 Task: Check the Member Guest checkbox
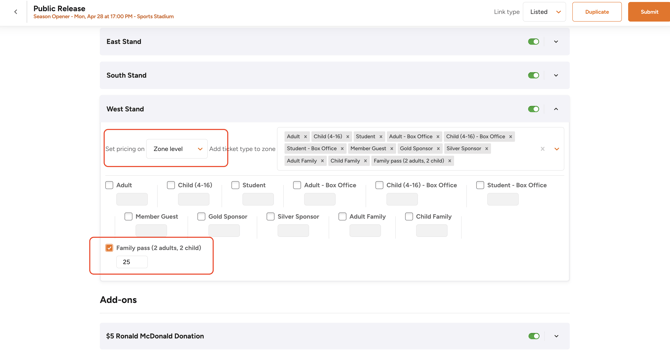click(129, 217)
